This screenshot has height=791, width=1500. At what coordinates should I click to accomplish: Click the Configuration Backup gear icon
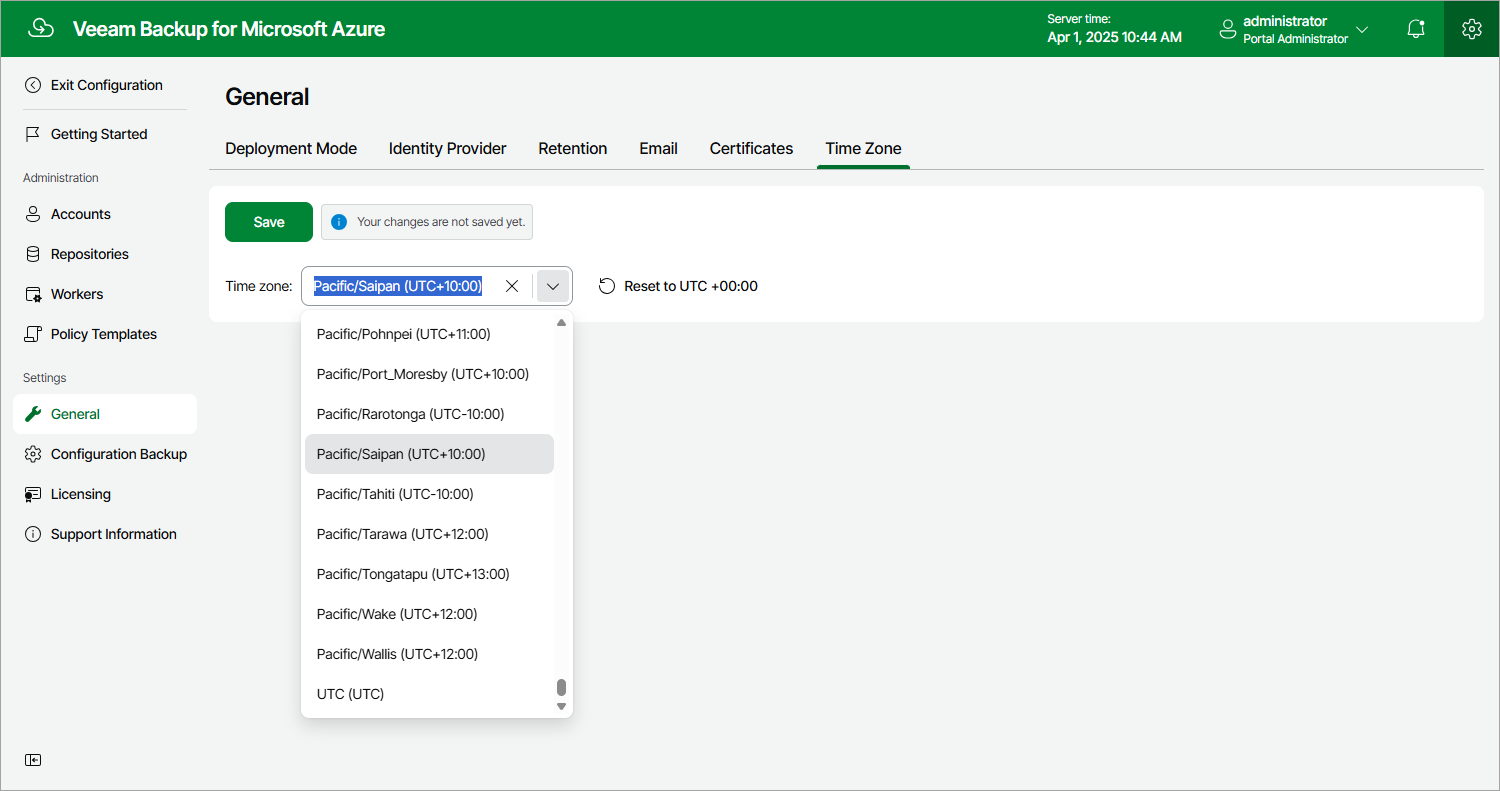33,454
